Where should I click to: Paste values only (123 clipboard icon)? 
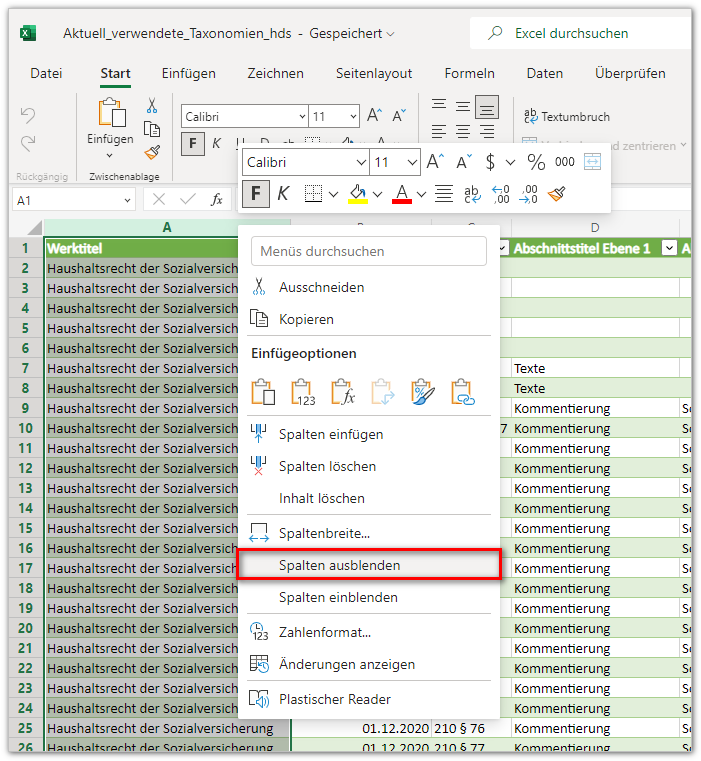pyautogui.click(x=301, y=392)
